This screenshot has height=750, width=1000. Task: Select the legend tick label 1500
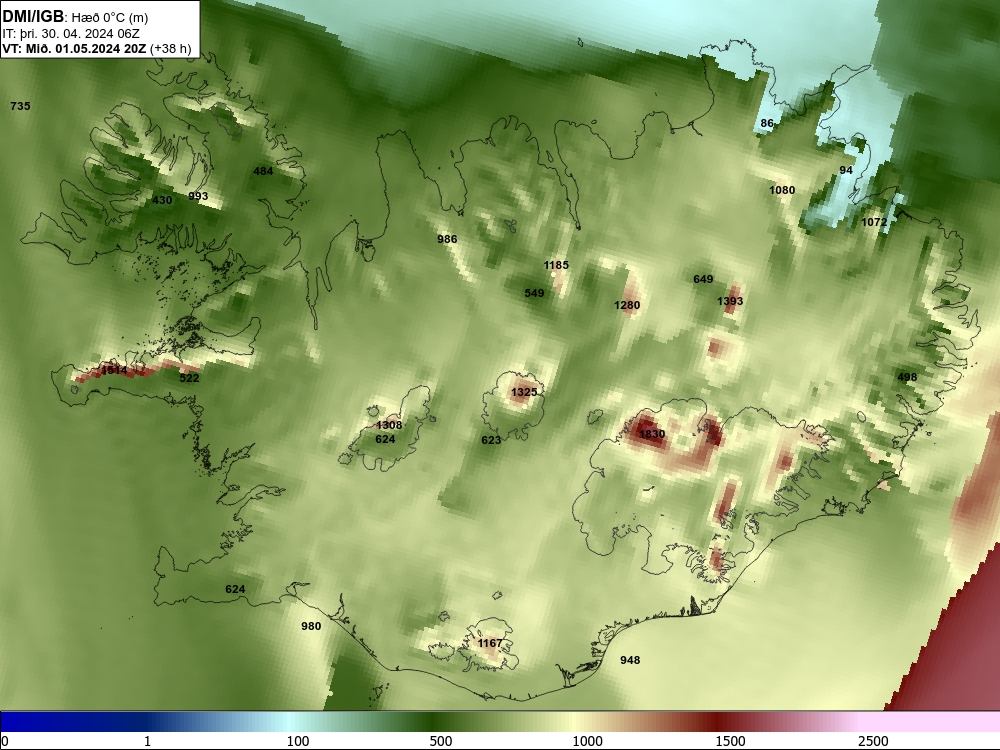tap(730, 741)
